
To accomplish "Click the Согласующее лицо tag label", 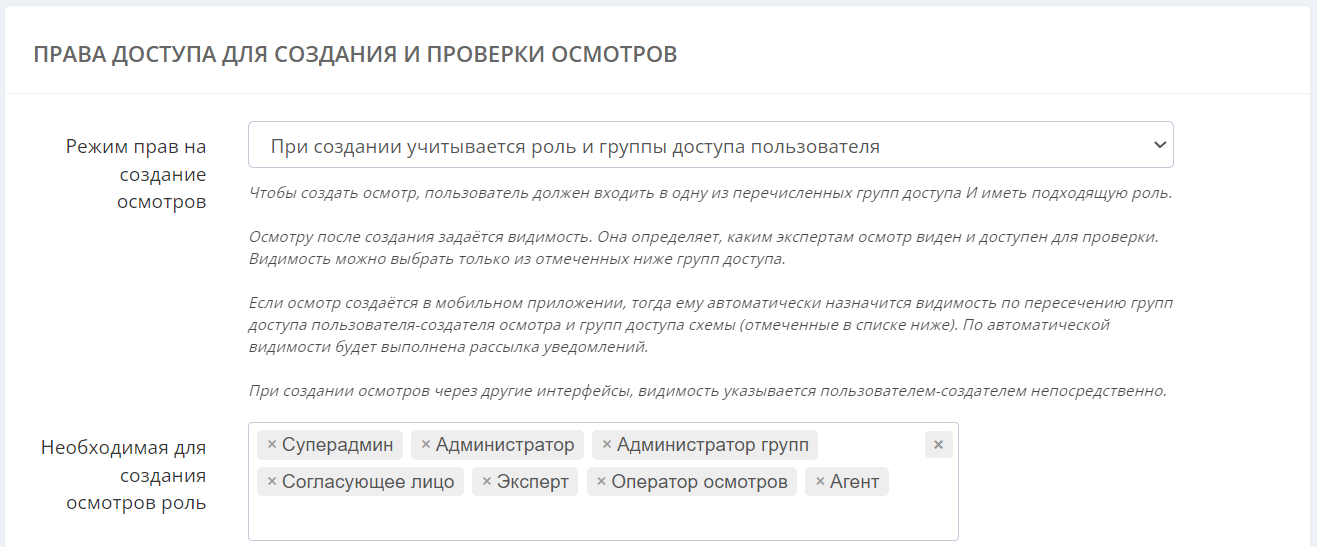I will point(368,482).
